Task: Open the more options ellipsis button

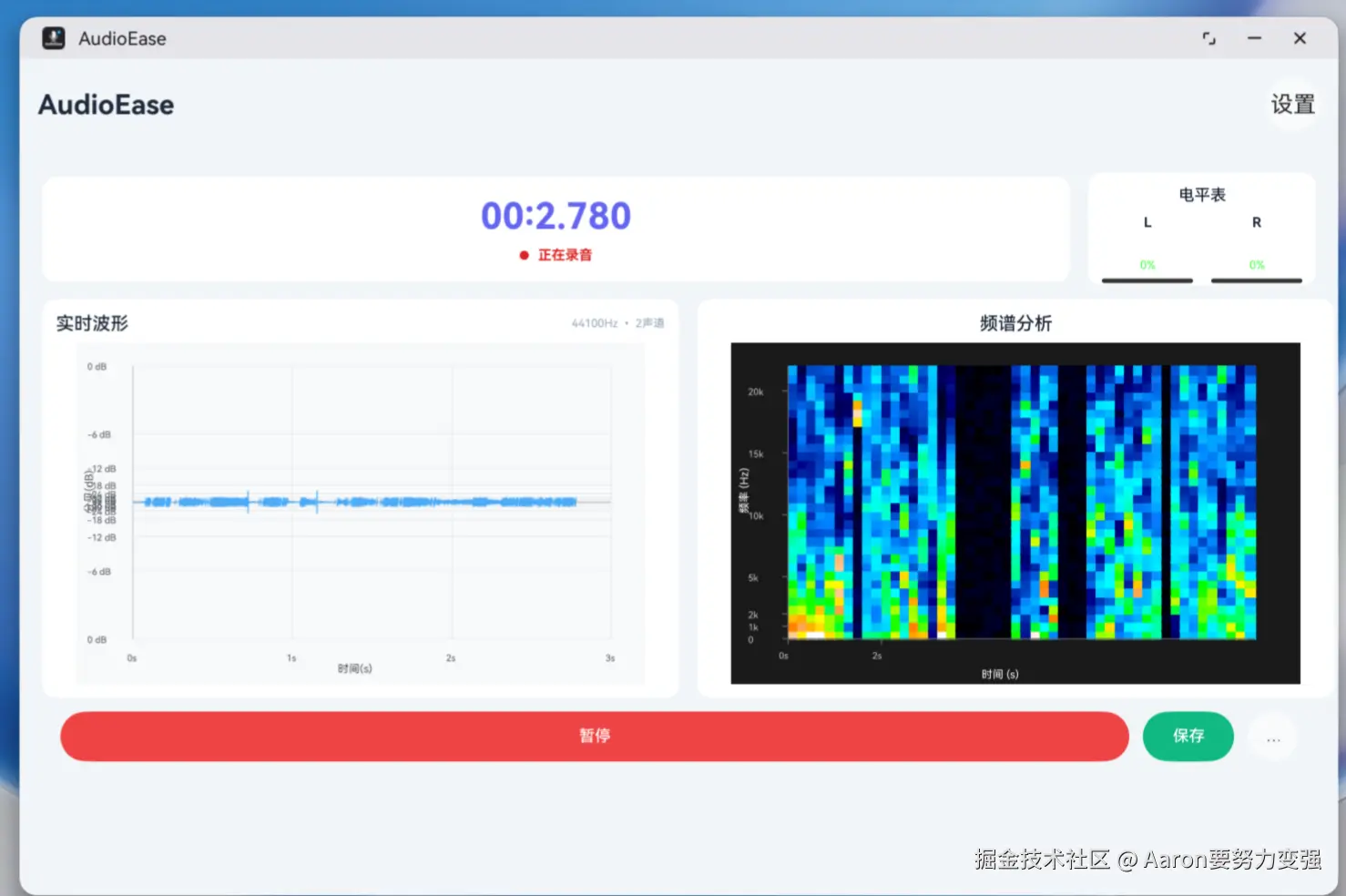Action: [x=1273, y=738]
